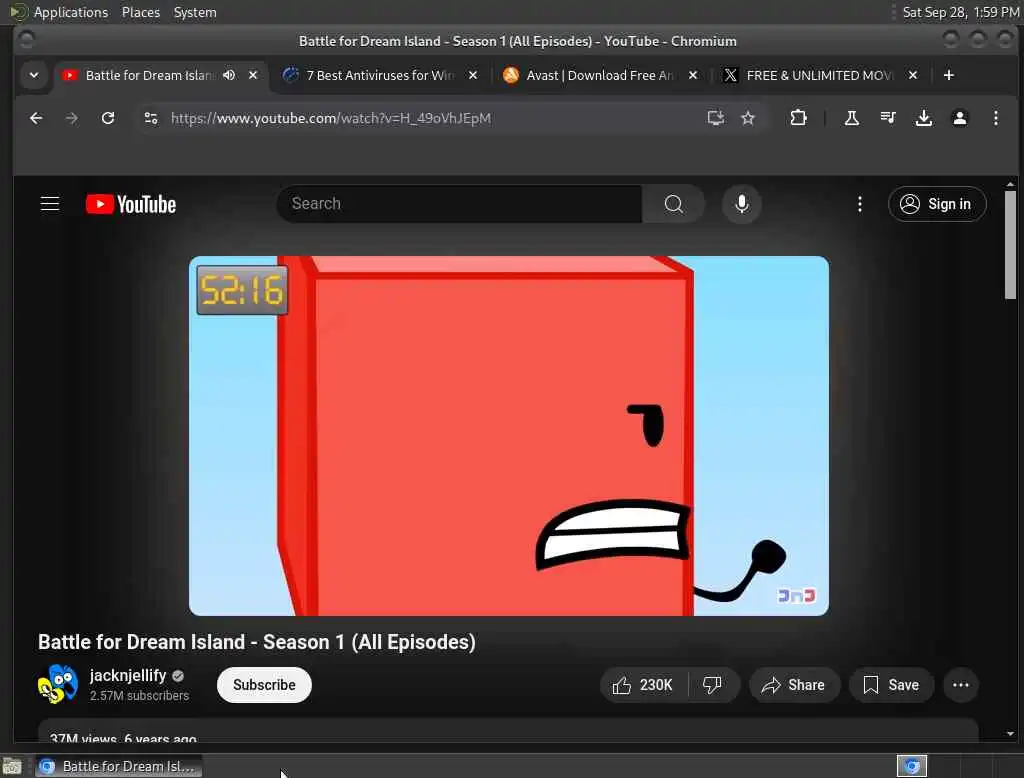Switch to Battle for Dream Island tab
Screen dimensions: 1024x778
[x=149, y=75]
